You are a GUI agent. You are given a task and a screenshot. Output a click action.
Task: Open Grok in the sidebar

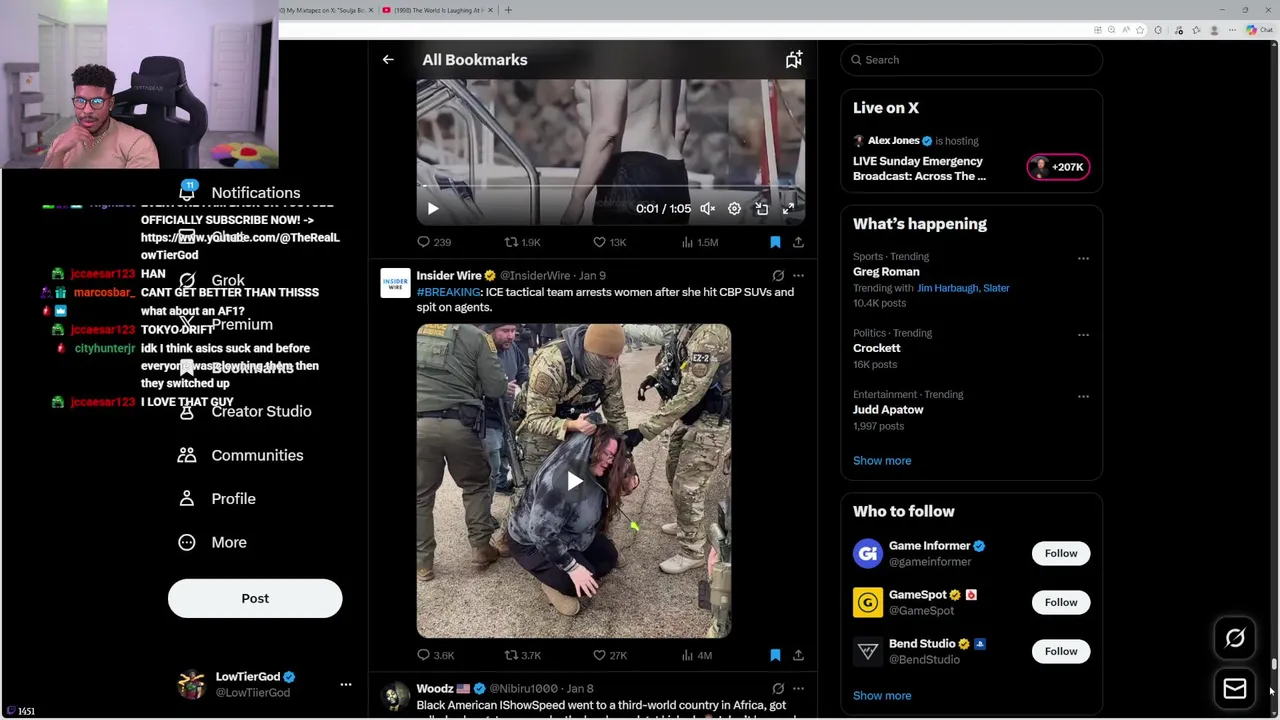[x=212, y=281]
